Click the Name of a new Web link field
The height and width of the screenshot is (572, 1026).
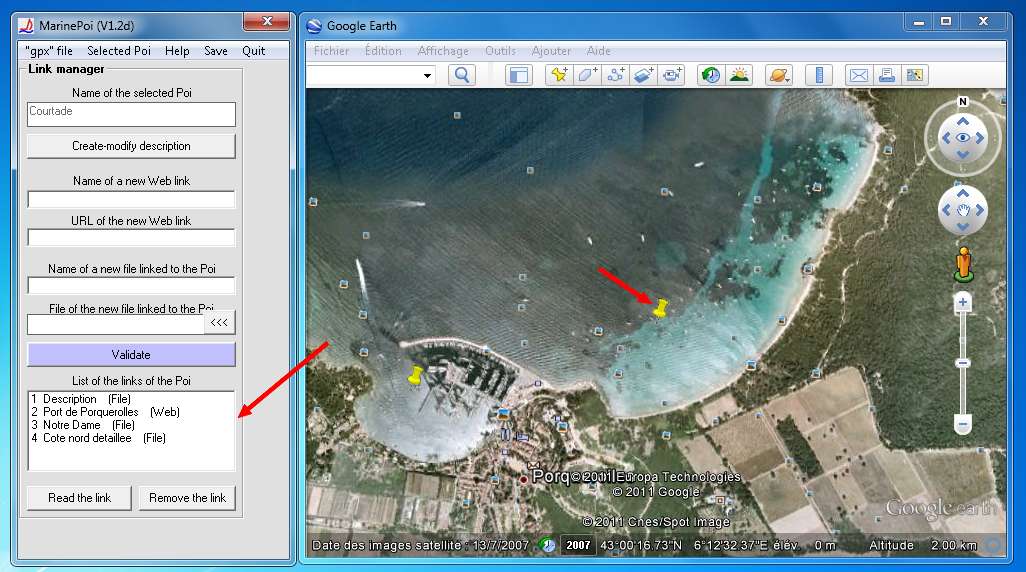click(x=131, y=200)
